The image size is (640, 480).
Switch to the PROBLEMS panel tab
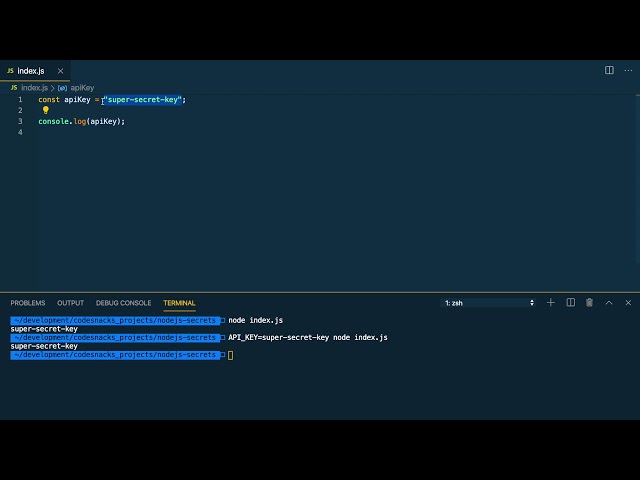[28, 303]
